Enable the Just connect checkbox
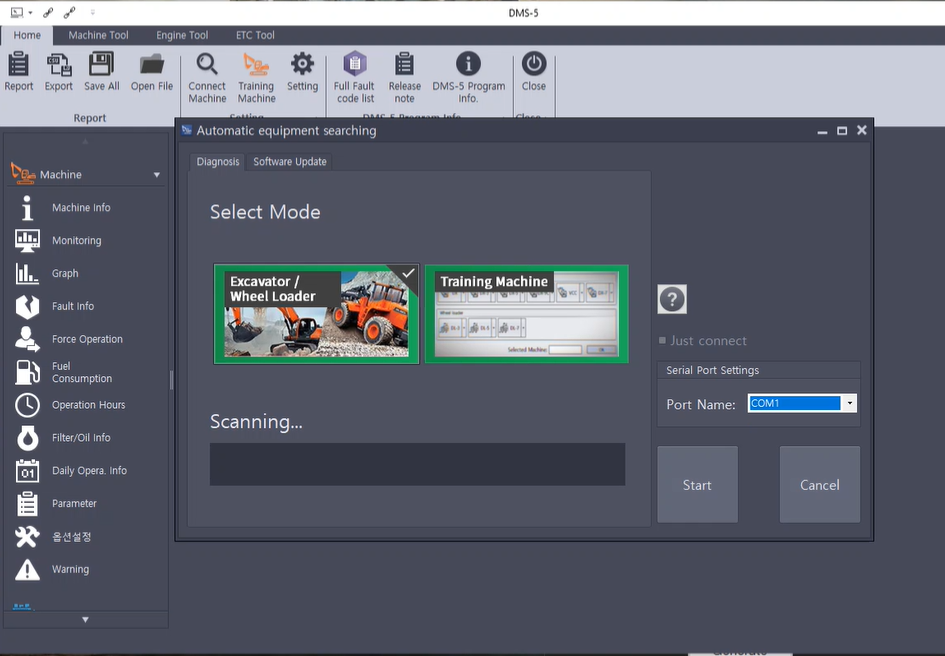945x656 pixels. pyautogui.click(x=661, y=341)
